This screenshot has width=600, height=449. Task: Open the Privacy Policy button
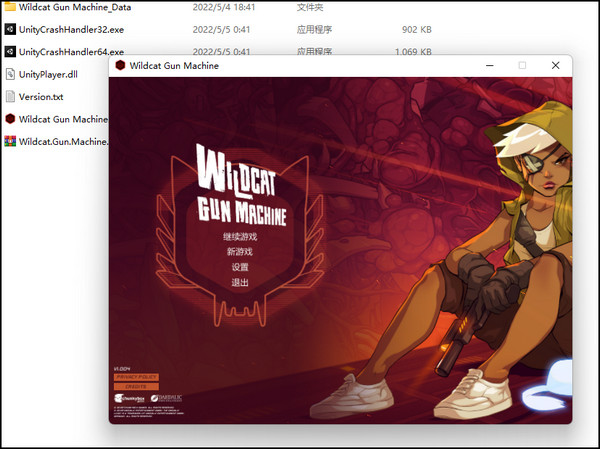[136, 377]
